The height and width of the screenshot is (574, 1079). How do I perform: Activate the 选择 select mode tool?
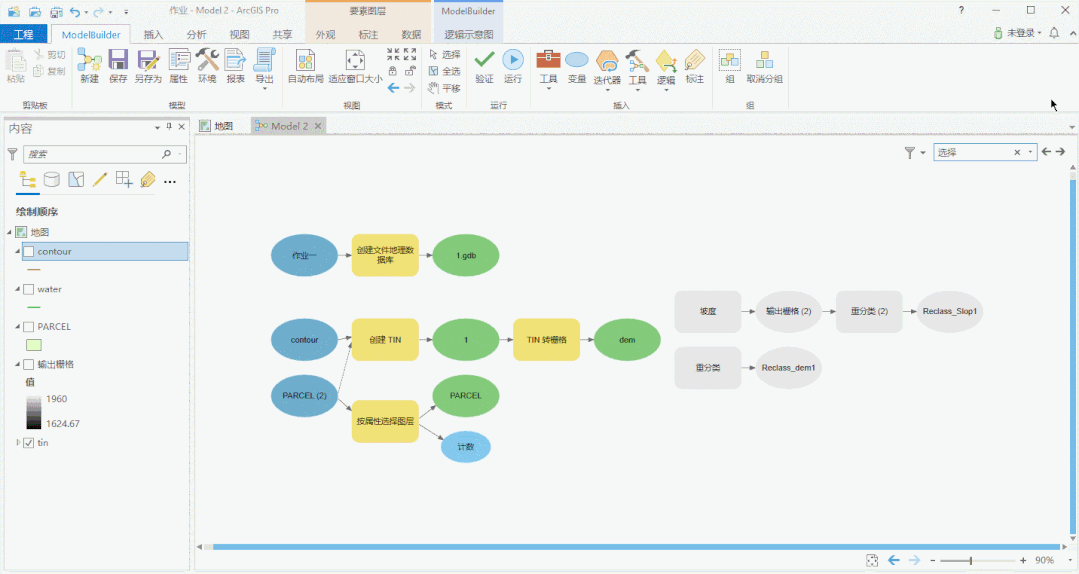click(x=444, y=54)
